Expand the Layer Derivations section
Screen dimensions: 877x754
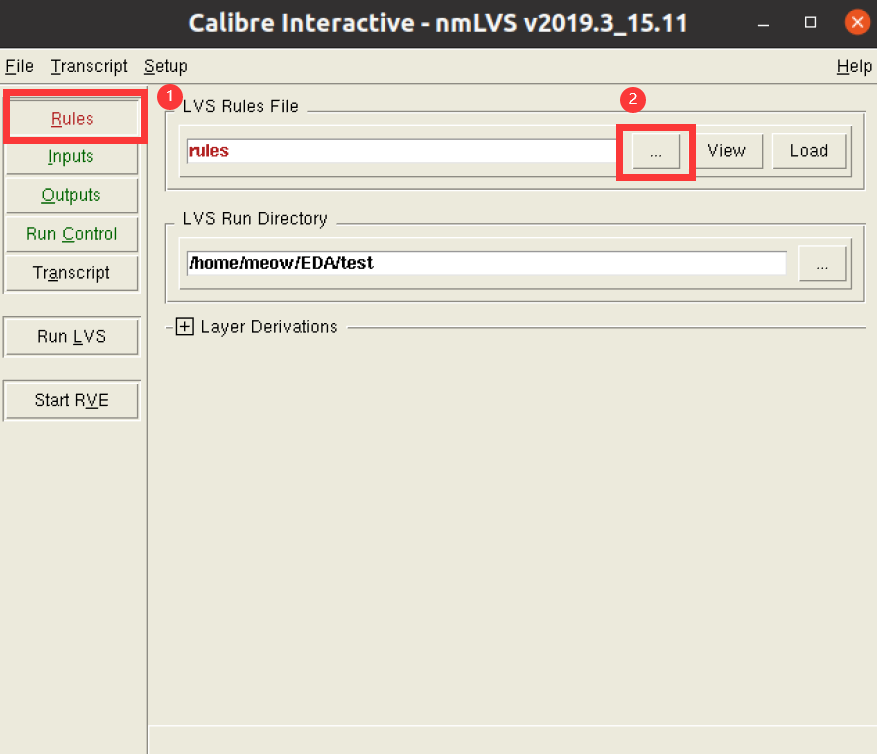click(184, 326)
